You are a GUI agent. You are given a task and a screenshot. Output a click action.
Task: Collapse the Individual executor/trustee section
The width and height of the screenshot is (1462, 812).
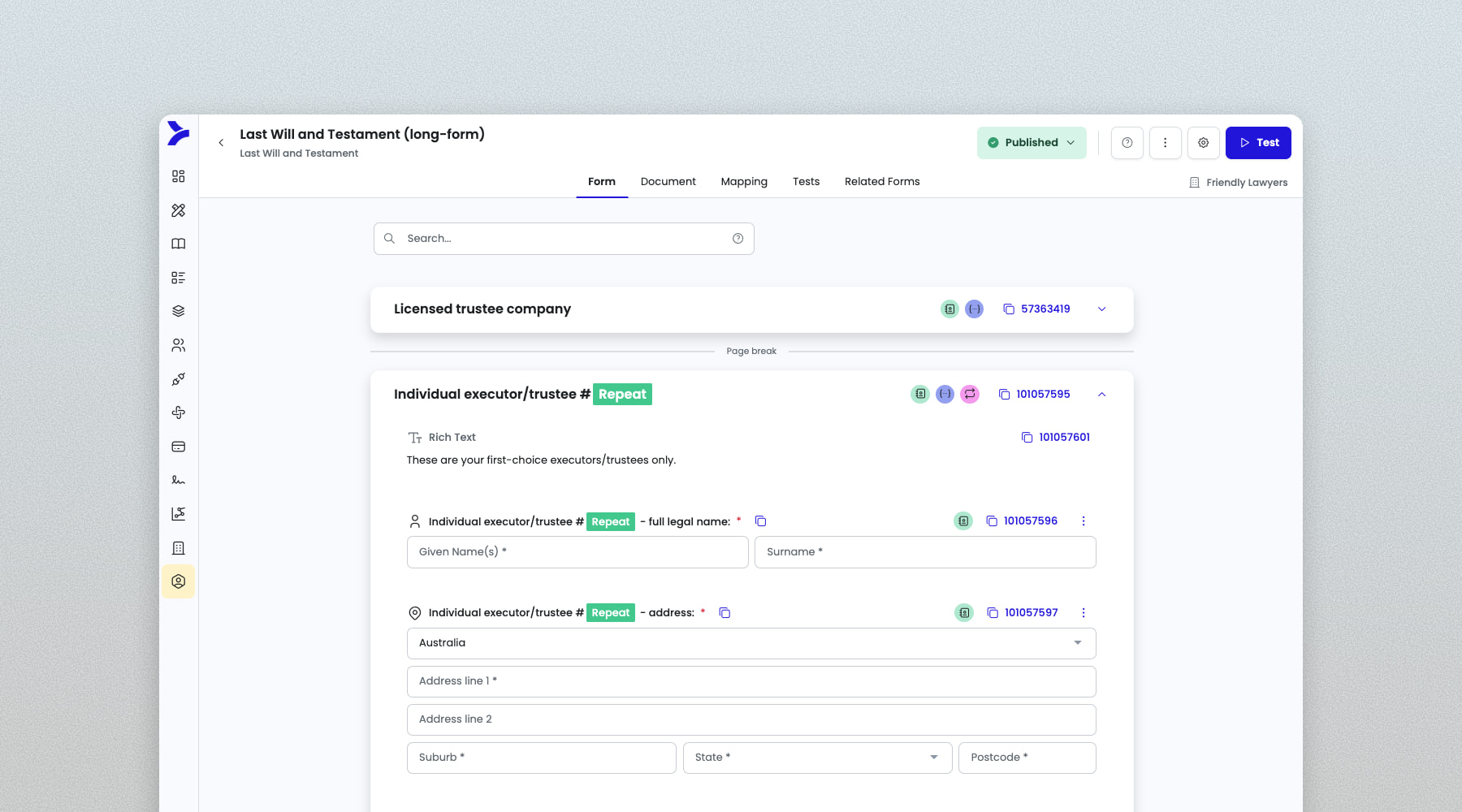click(x=1101, y=395)
